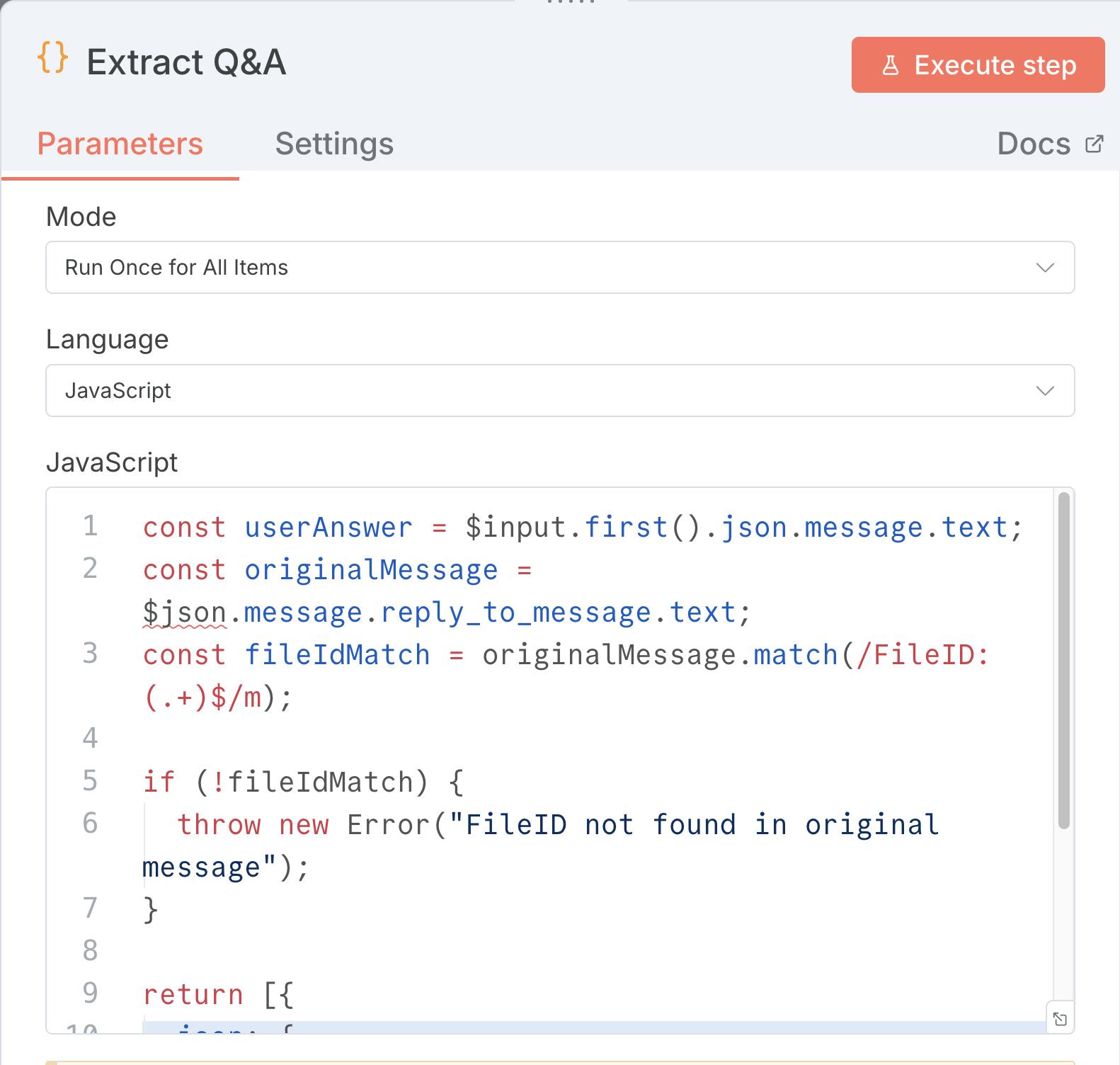Place cursor on userAnswer in line 1

point(328,528)
